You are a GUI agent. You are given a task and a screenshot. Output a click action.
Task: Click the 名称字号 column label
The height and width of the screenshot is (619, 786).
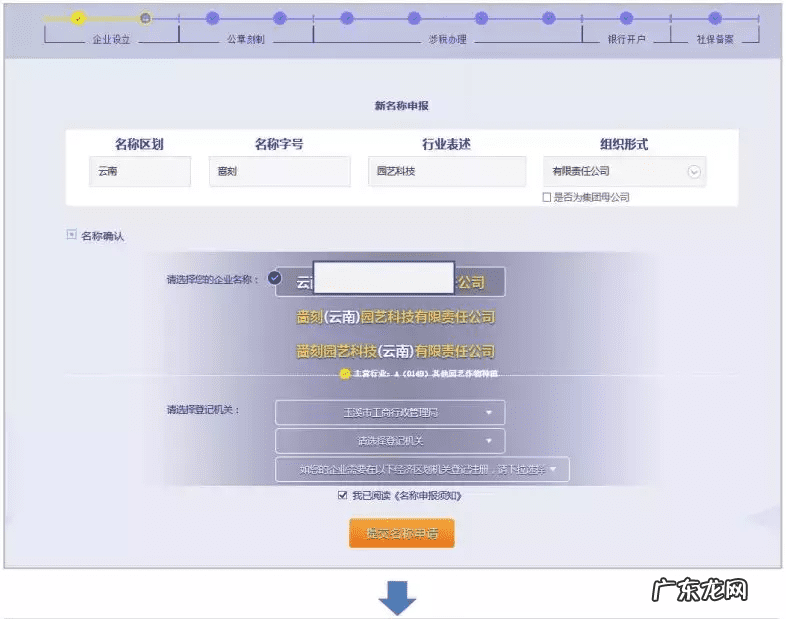tap(279, 144)
